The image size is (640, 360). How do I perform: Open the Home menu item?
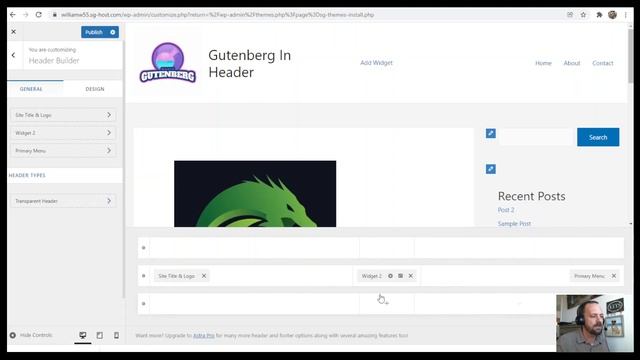point(543,63)
